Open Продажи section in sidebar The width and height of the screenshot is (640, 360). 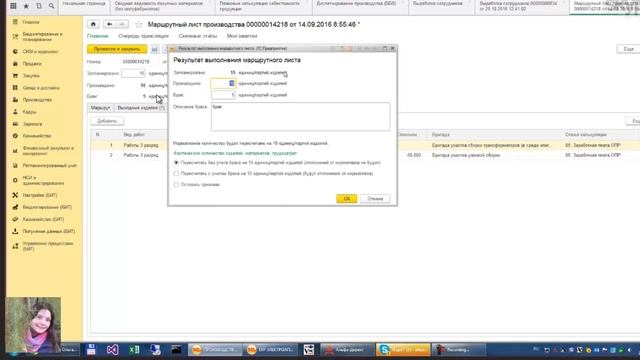click(32, 64)
